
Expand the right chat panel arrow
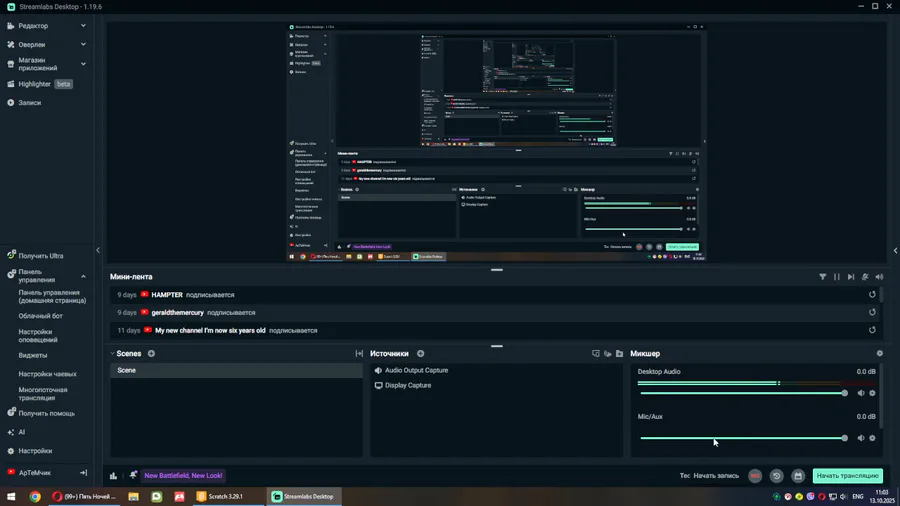pos(895,250)
